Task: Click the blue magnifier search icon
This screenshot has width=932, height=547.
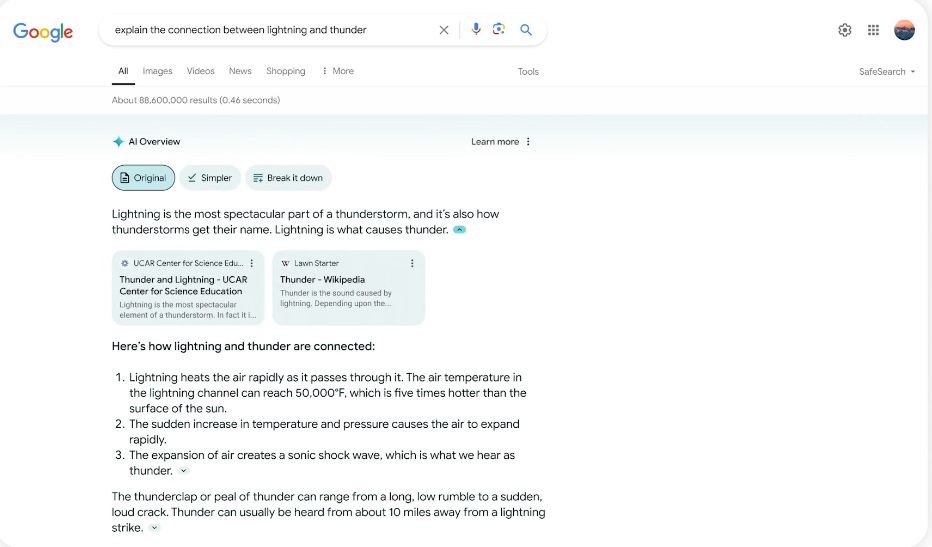Action: click(x=526, y=30)
